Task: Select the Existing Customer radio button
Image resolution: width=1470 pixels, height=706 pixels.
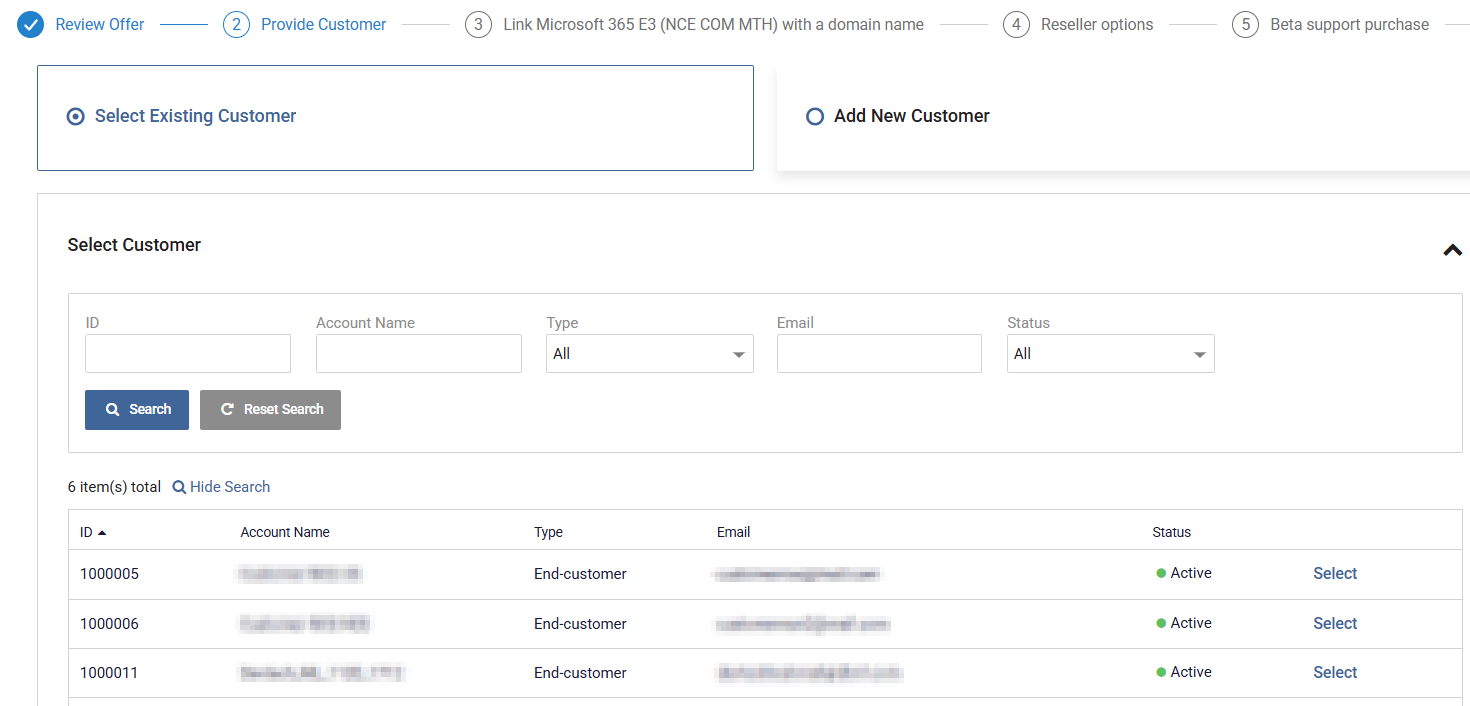Action: [75, 117]
